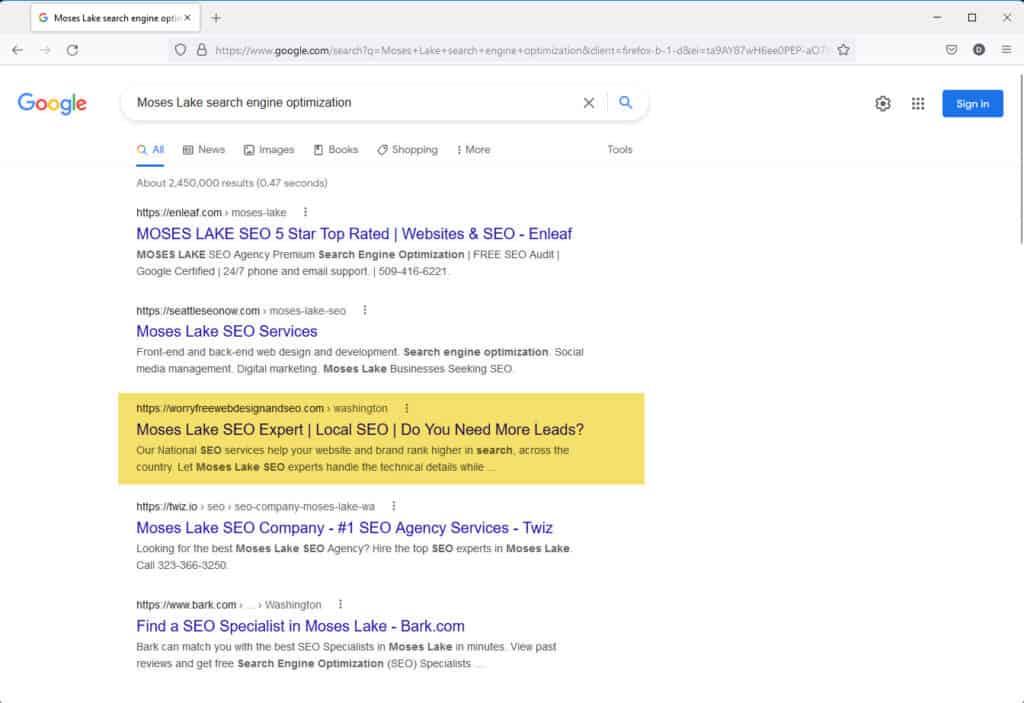Switch to the Shopping tab
Image resolution: width=1024 pixels, height=703 pixels.
(408, 150)
